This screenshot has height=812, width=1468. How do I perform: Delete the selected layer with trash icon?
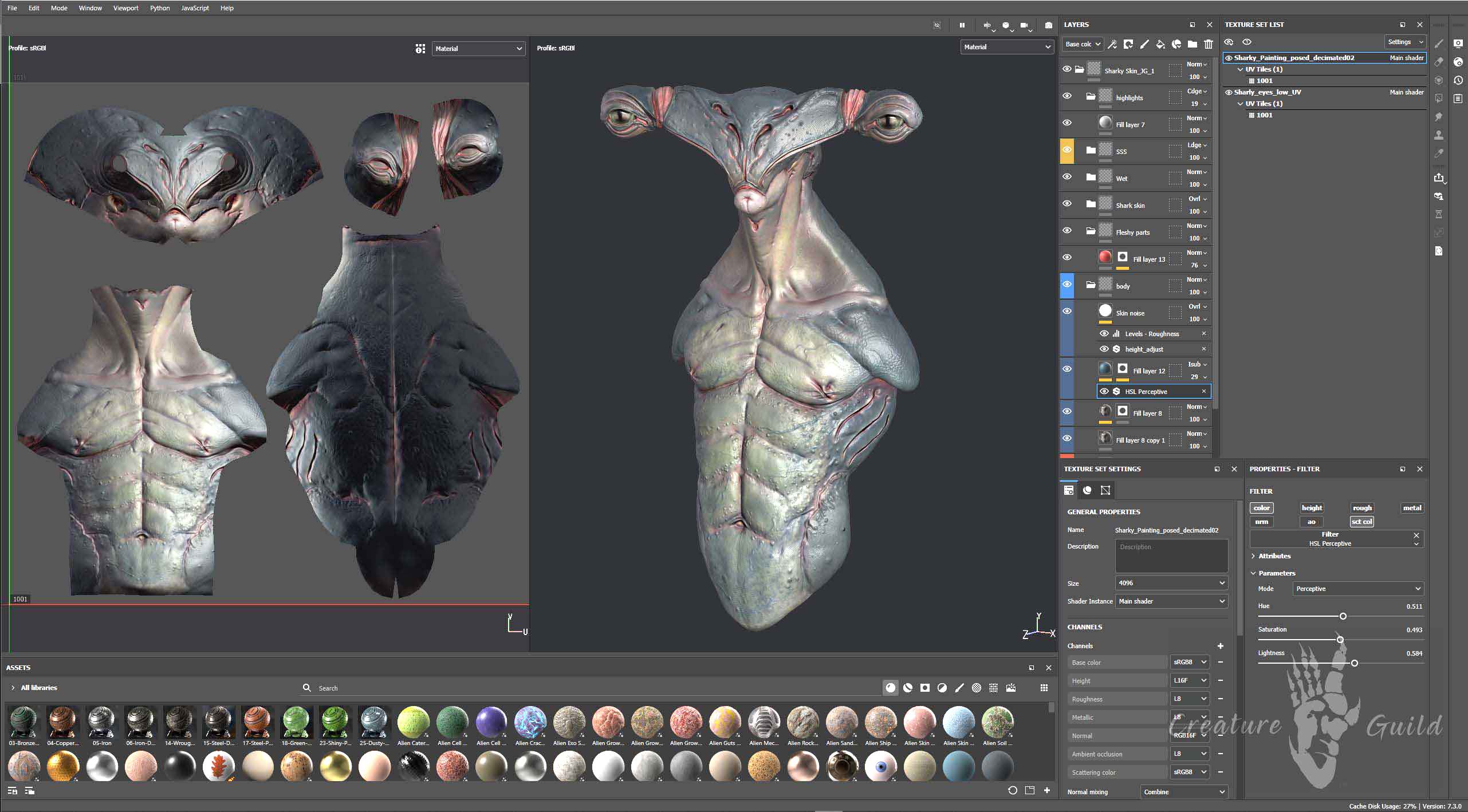(x=1208, y=44)
